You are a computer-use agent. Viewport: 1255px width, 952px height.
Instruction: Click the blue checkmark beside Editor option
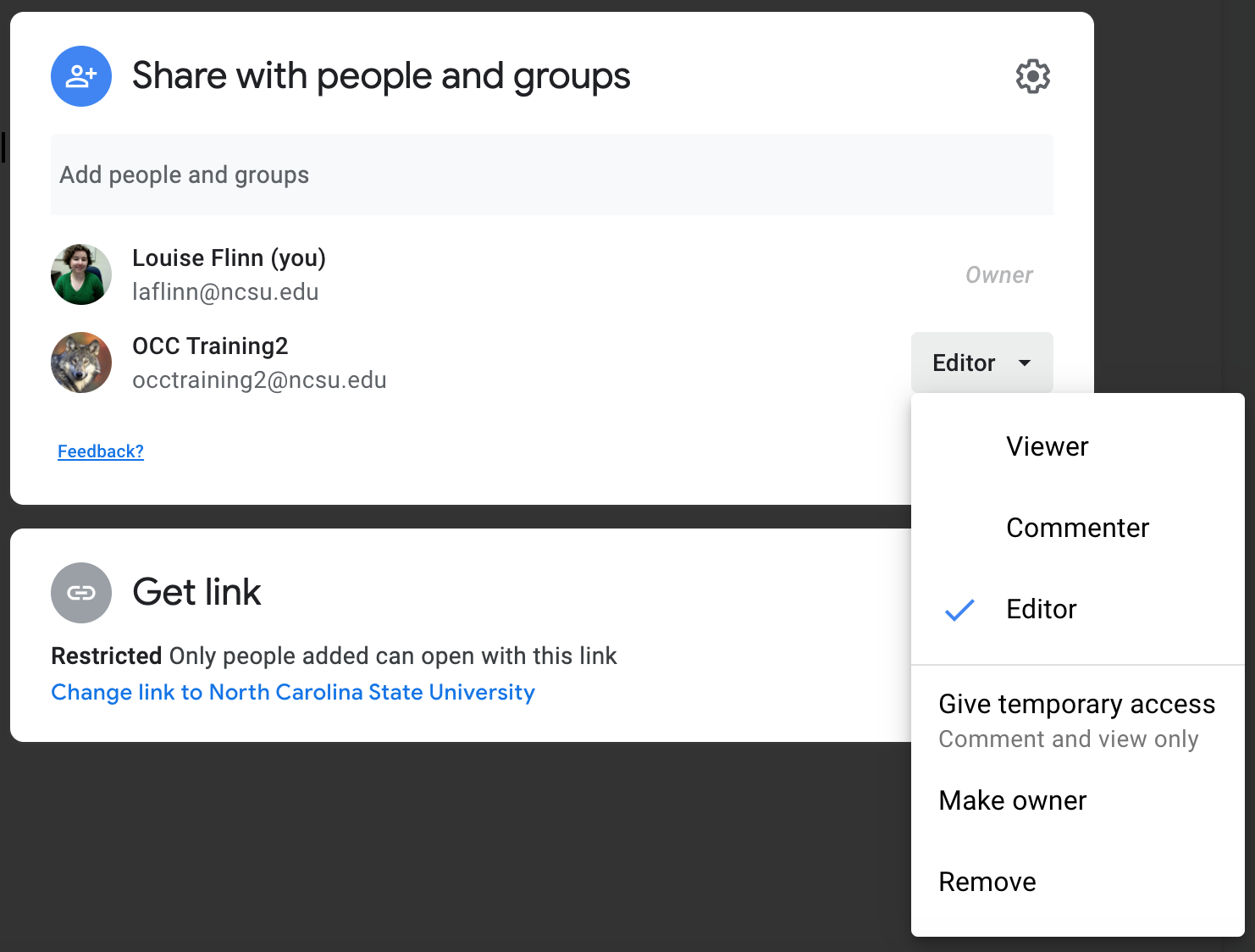click(x=959, y=610)
